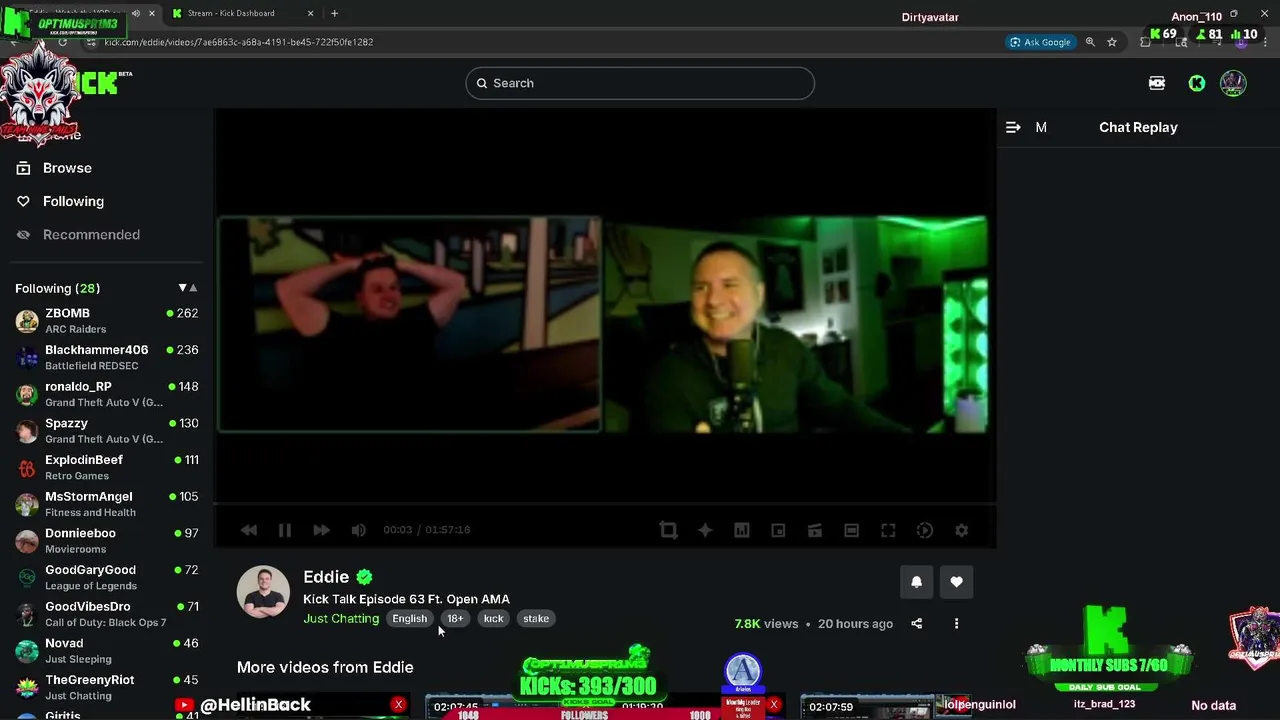This screenshot has height=720, width=1280.
Task: Open Eddie's profile avatar
Action: 263,592
